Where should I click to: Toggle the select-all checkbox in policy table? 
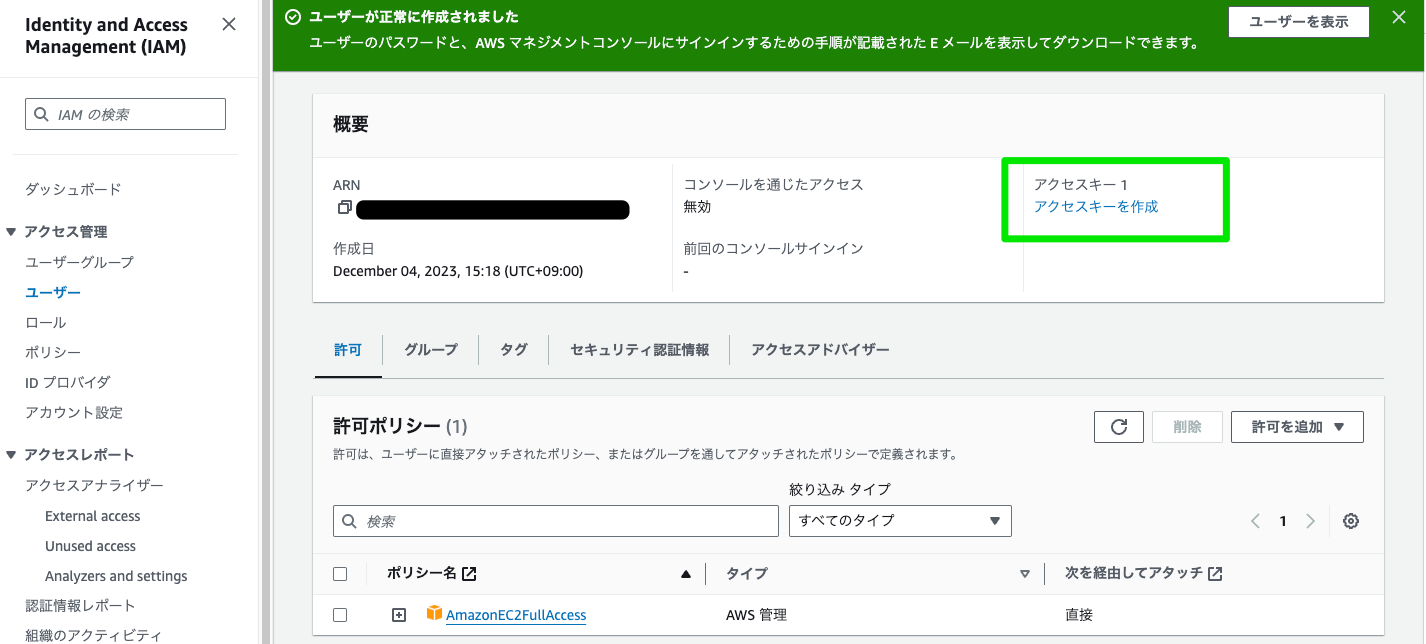[x=340, y=573]
